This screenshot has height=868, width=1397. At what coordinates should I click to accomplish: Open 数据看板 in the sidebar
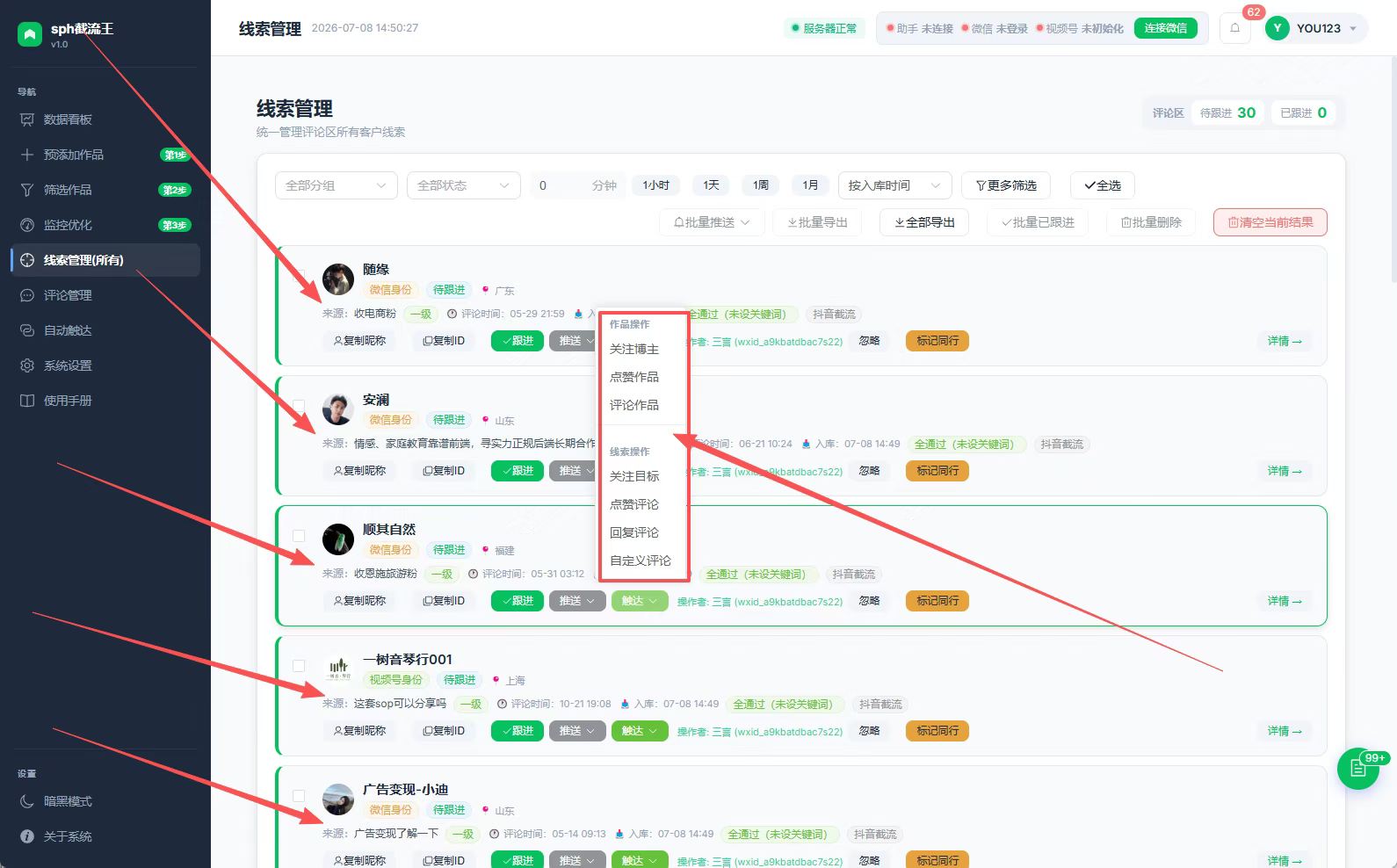coord(105,119)
